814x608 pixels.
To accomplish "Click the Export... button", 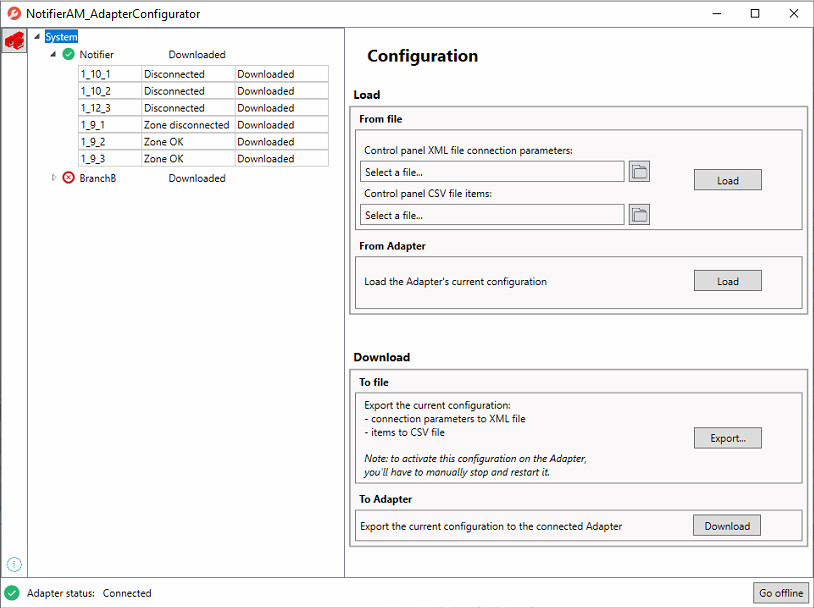I will point(727,438).
